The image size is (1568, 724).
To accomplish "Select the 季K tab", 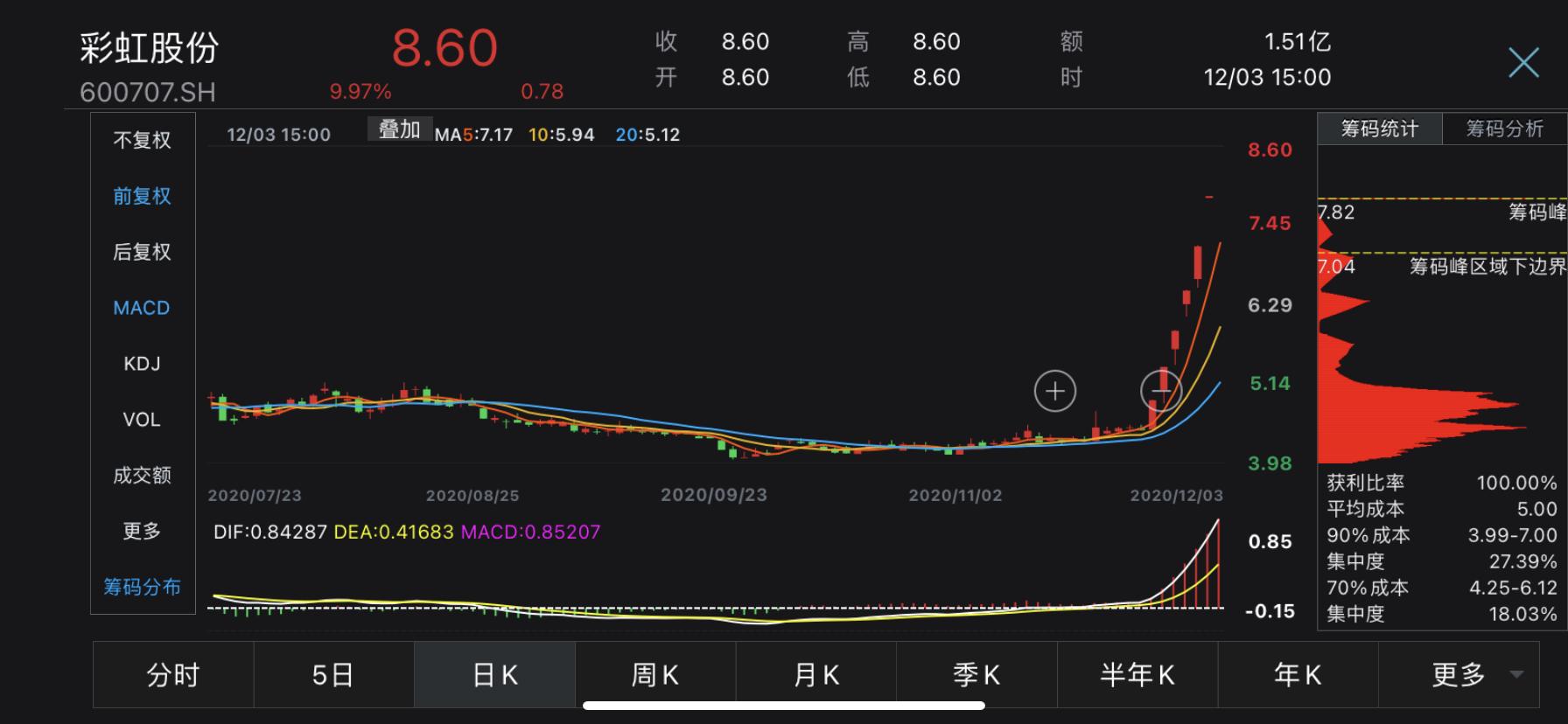I will point(976,674).
